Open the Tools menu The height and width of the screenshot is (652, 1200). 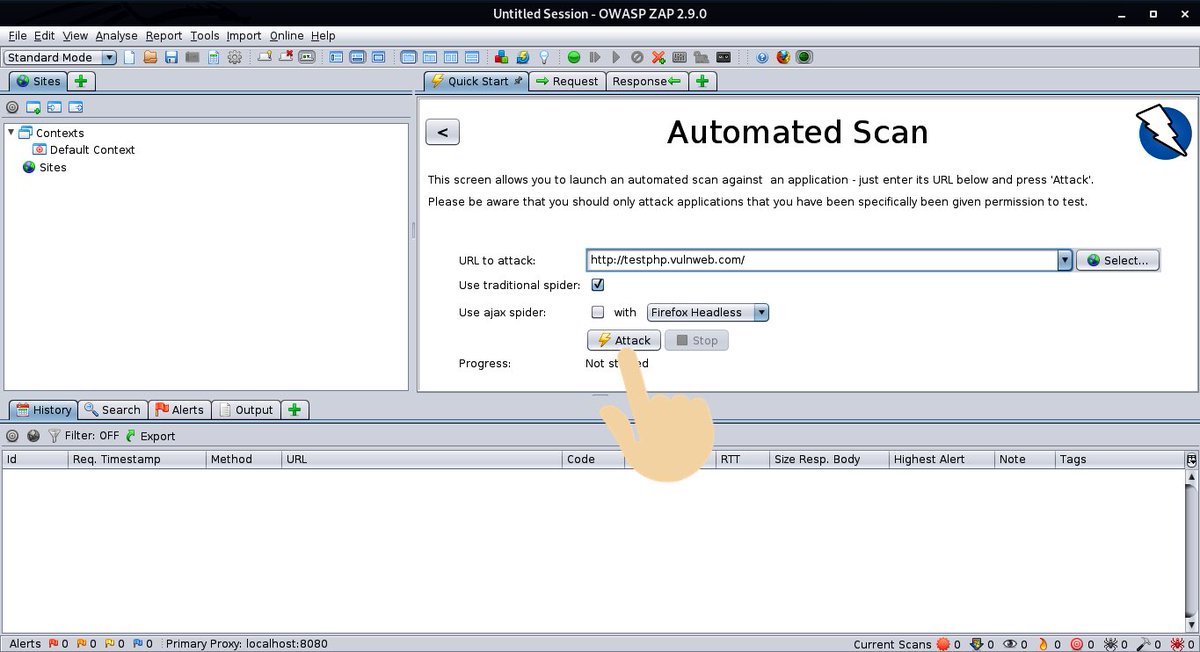205,35
